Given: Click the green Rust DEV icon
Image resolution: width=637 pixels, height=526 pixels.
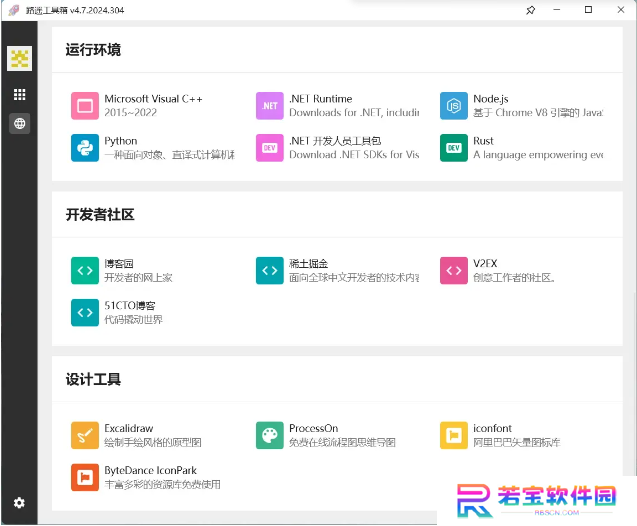Looking at the screenshot, I should pos(454,148).
